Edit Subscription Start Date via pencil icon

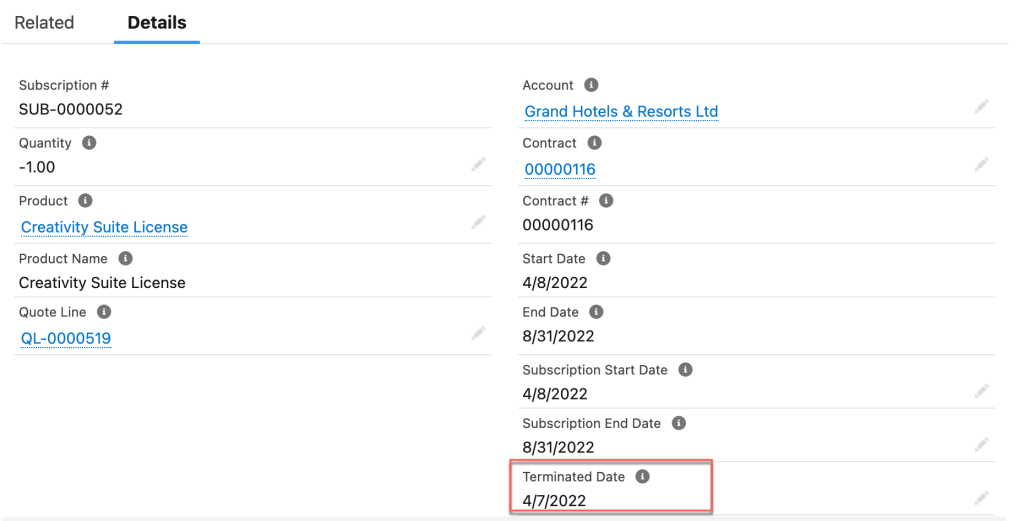[982, 390]
